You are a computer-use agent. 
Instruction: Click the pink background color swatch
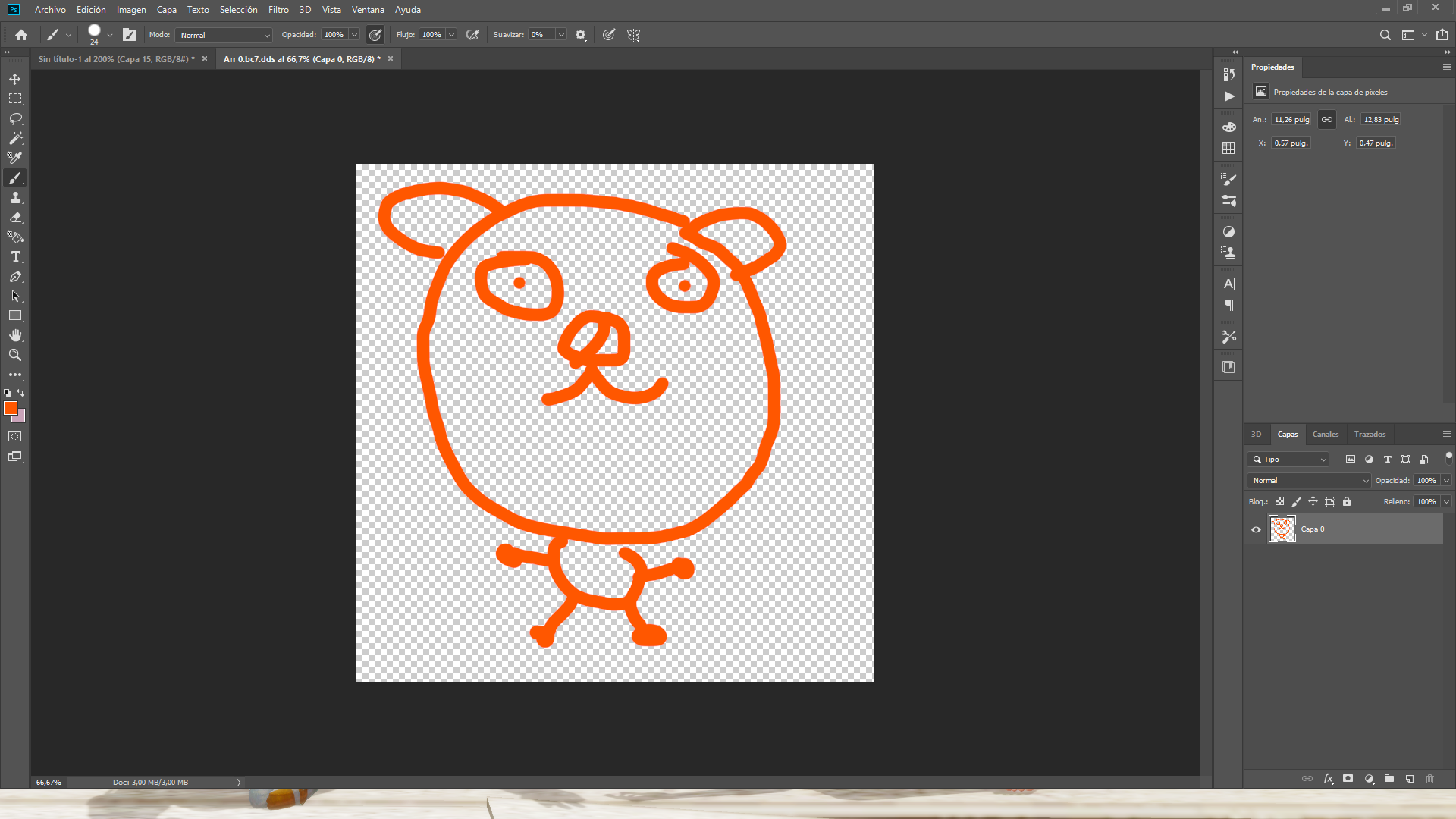pos(21,418)
